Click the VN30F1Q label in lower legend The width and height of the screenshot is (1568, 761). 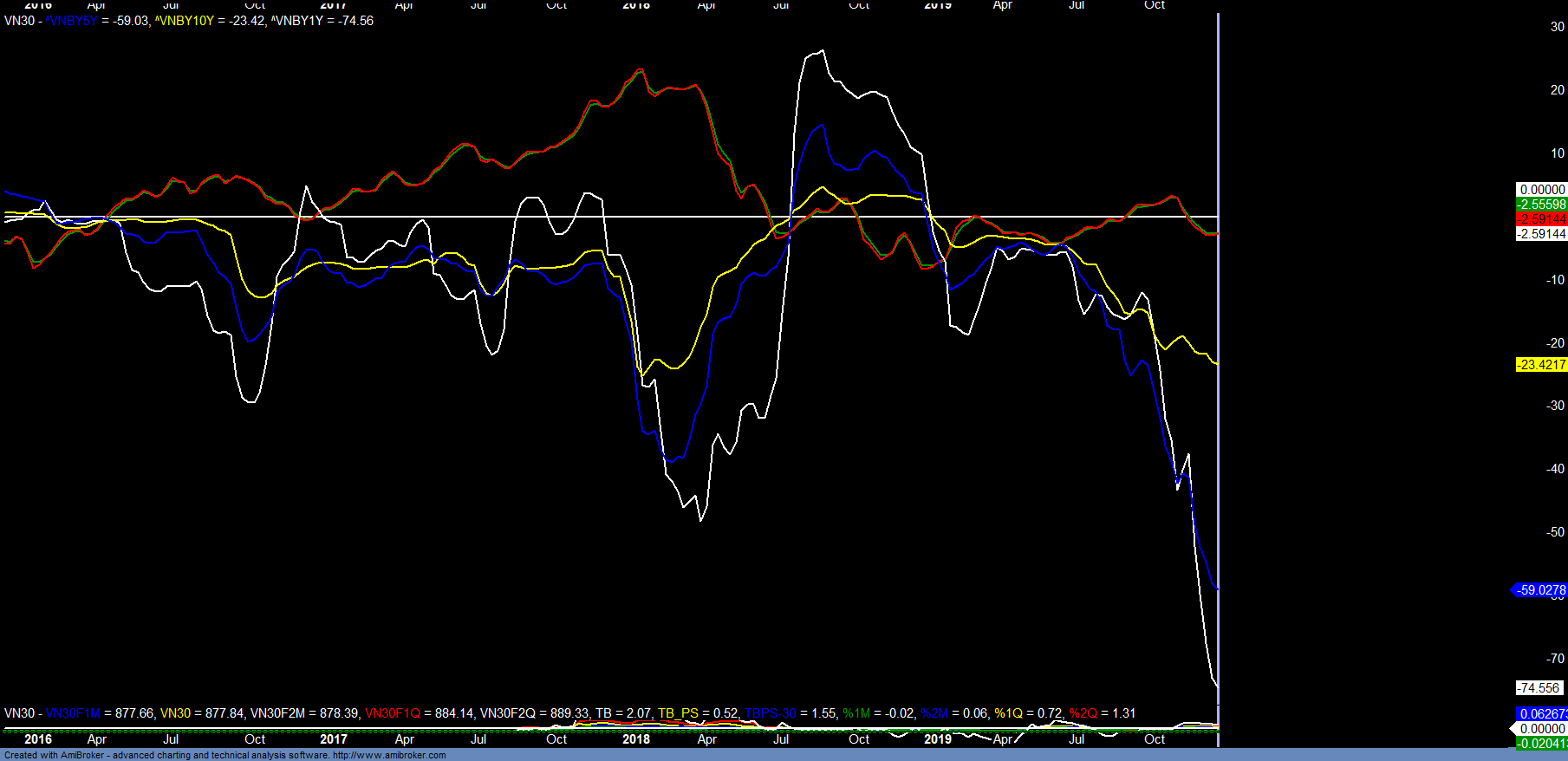392,713
